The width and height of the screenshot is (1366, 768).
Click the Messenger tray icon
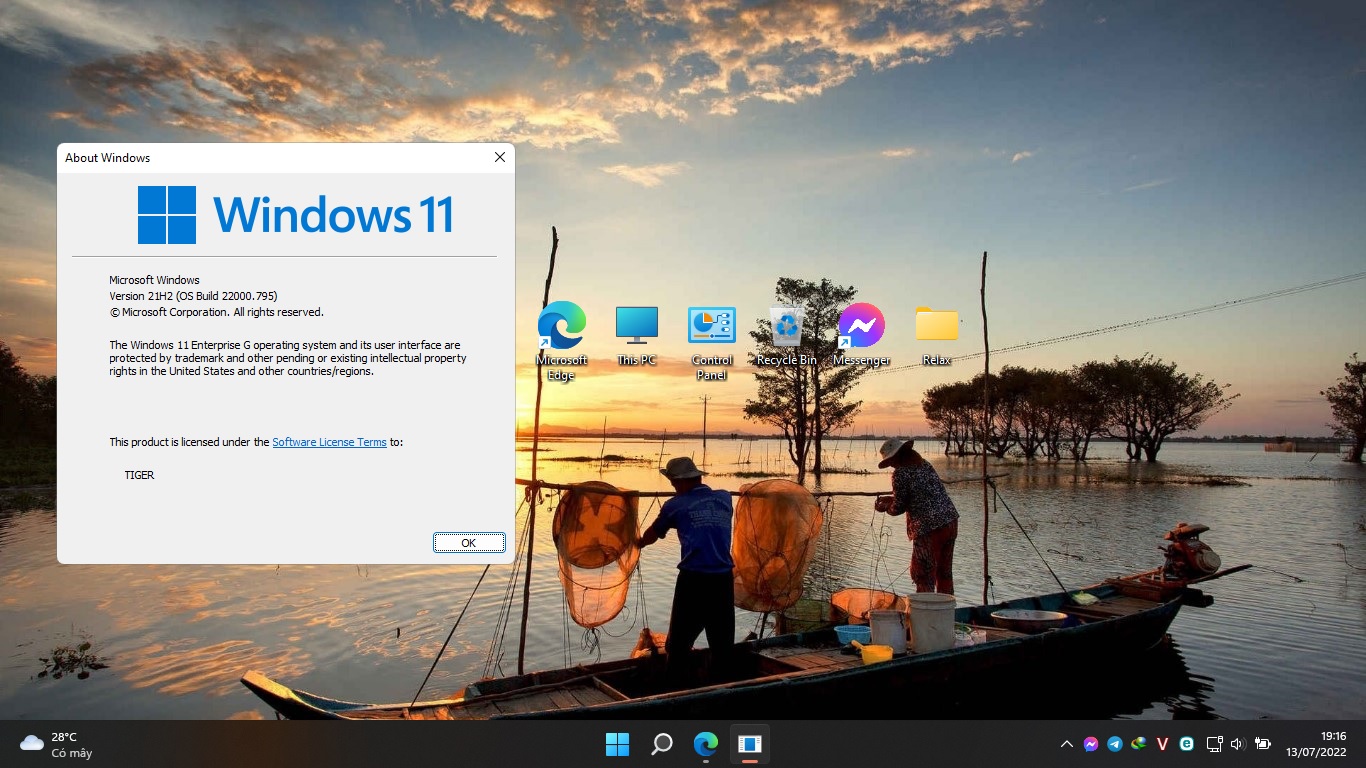(x=1091, y=744)
